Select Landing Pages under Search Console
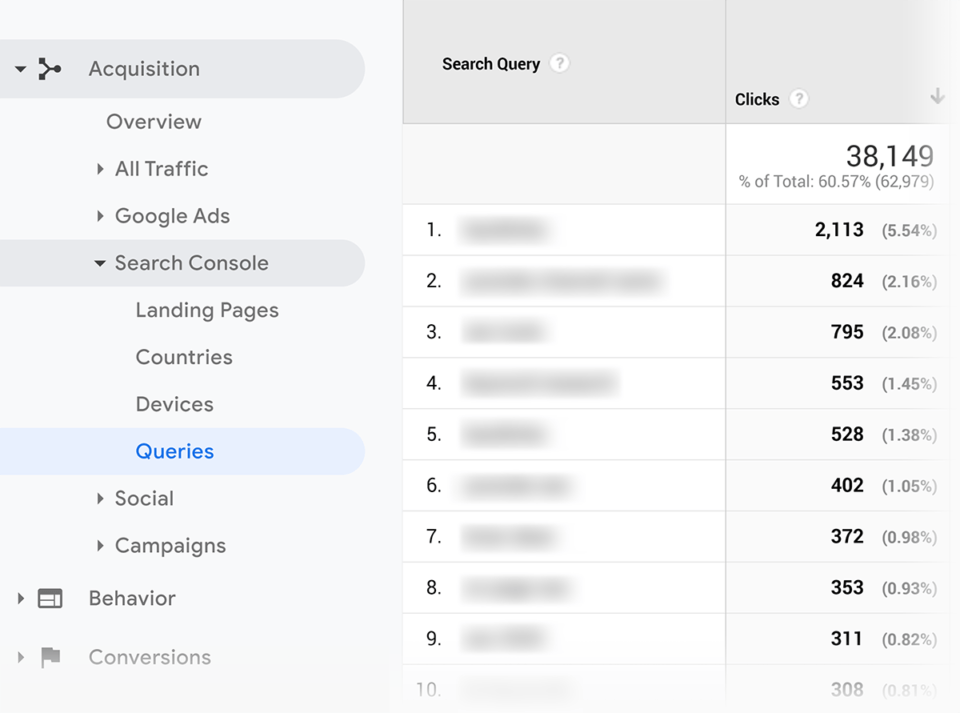The height and width of the screenshot is (713, 960). pos(207,310)
